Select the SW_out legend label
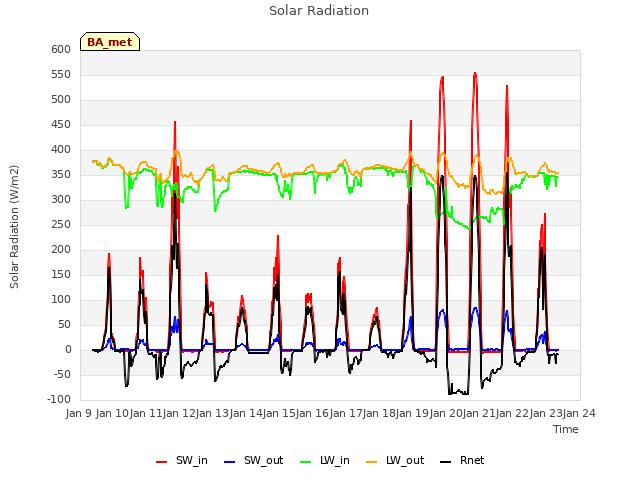The image size is (640, 480). click(x=264, y=460)
